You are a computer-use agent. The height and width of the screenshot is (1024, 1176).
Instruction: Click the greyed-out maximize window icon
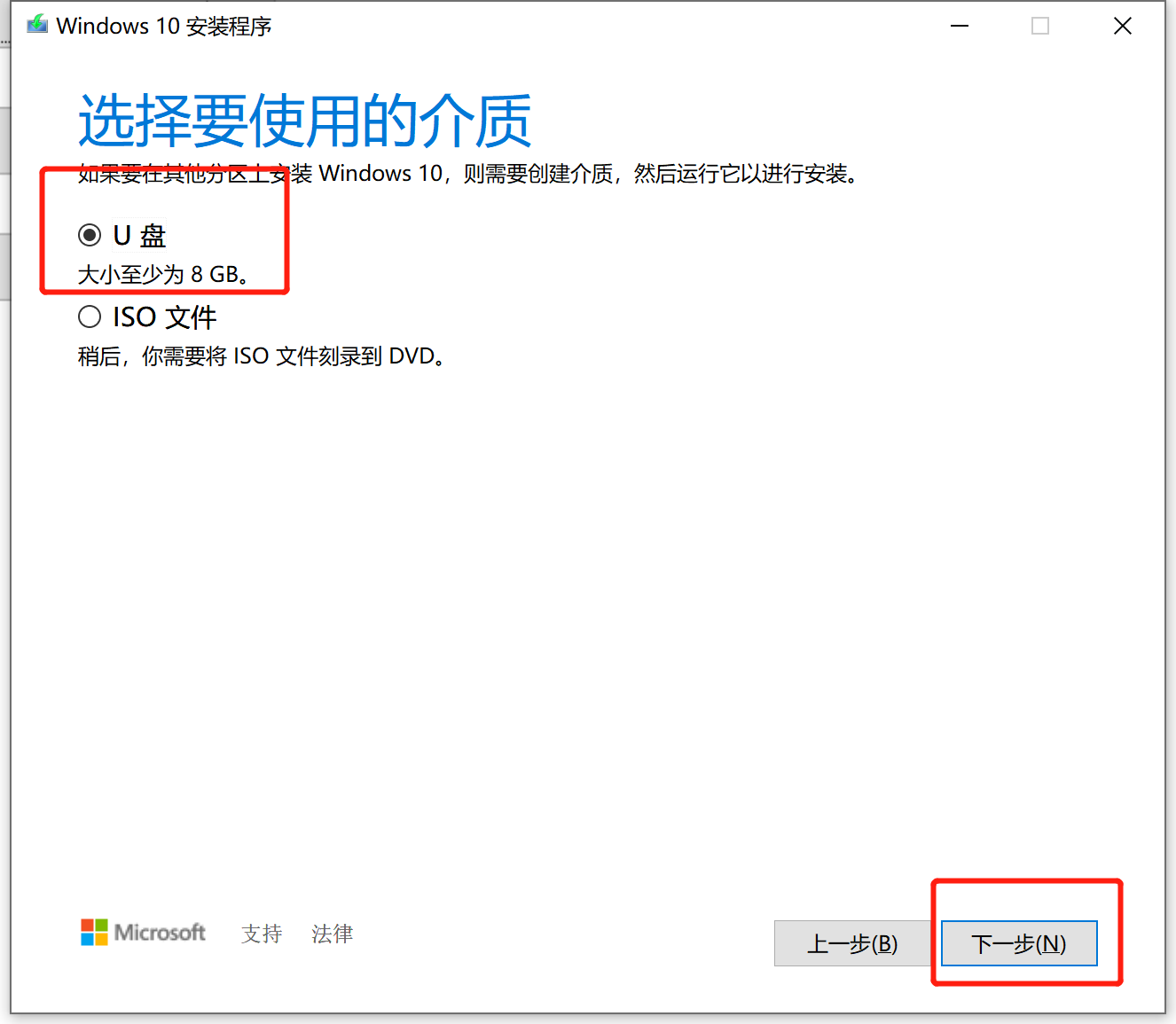click(1040, 26)
